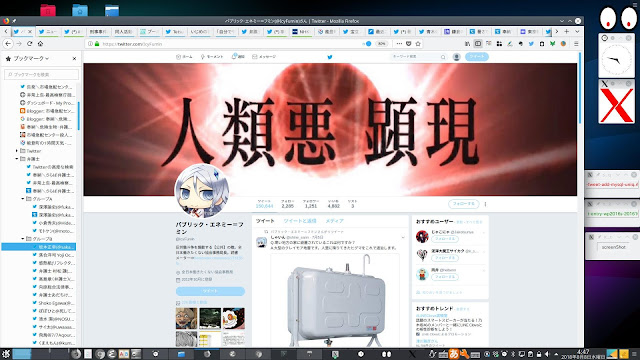Follow the third suggested user

click(x=444, y=277)
